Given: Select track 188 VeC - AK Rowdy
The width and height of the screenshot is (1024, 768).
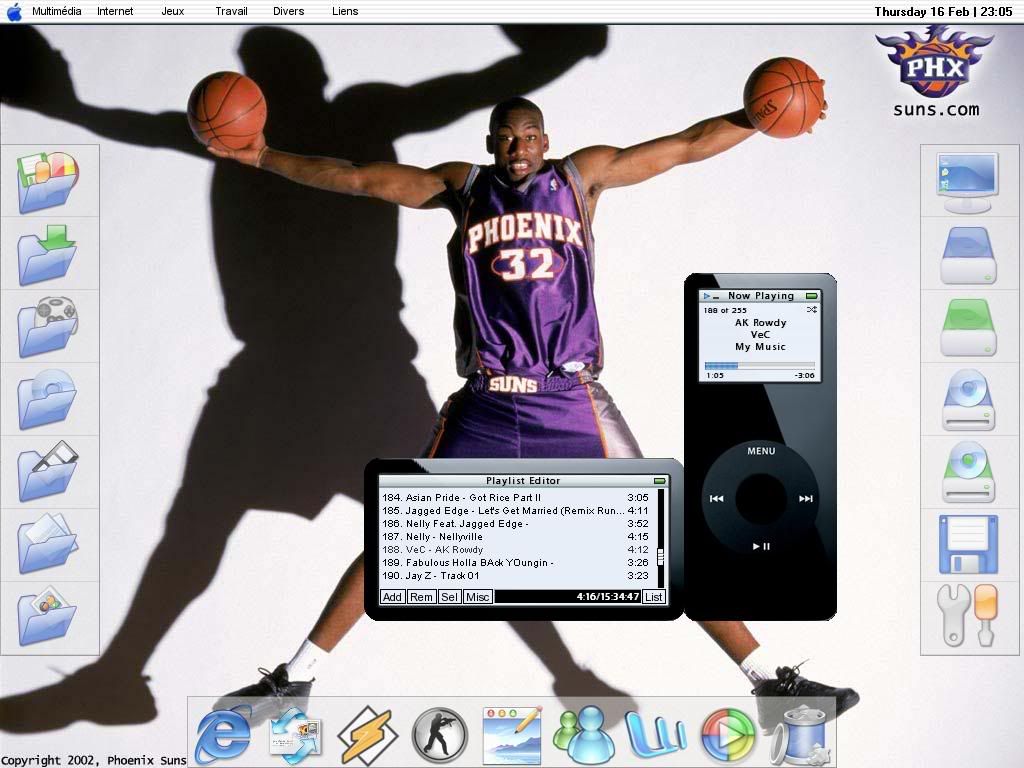Looking at the screenshot, I should click(515, 550).
